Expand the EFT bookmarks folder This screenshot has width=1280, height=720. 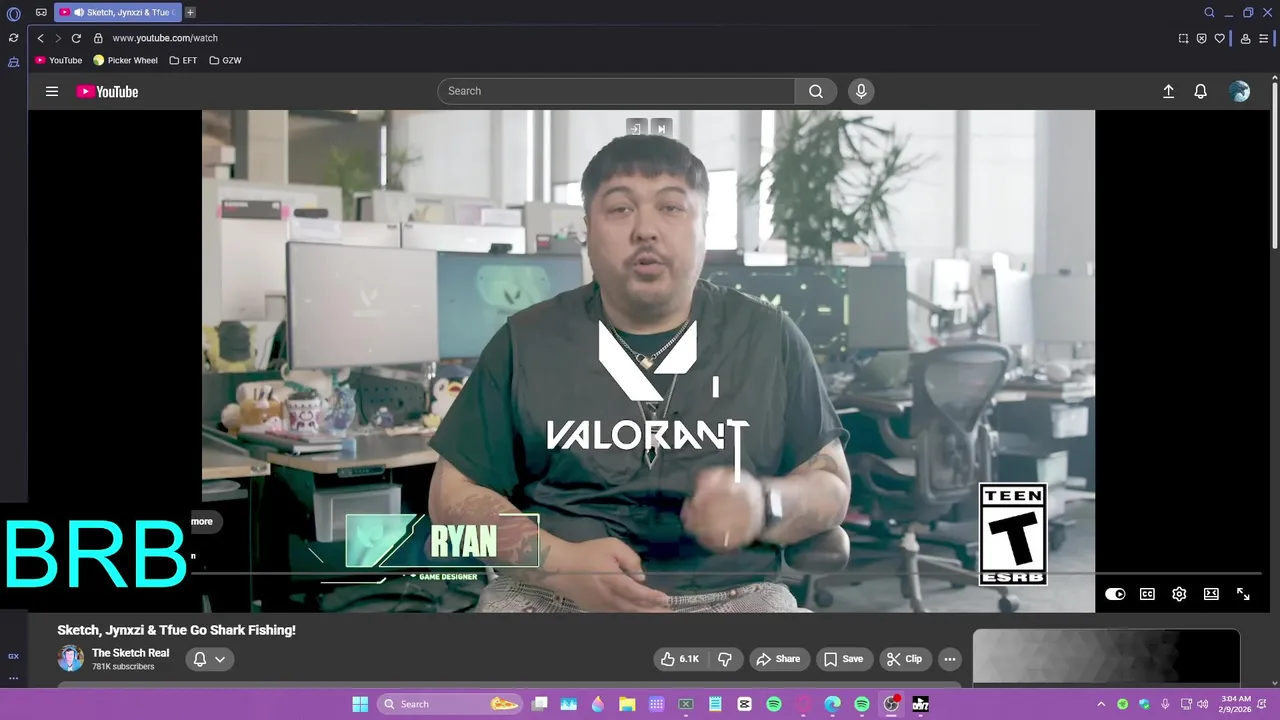pos(183,60)
